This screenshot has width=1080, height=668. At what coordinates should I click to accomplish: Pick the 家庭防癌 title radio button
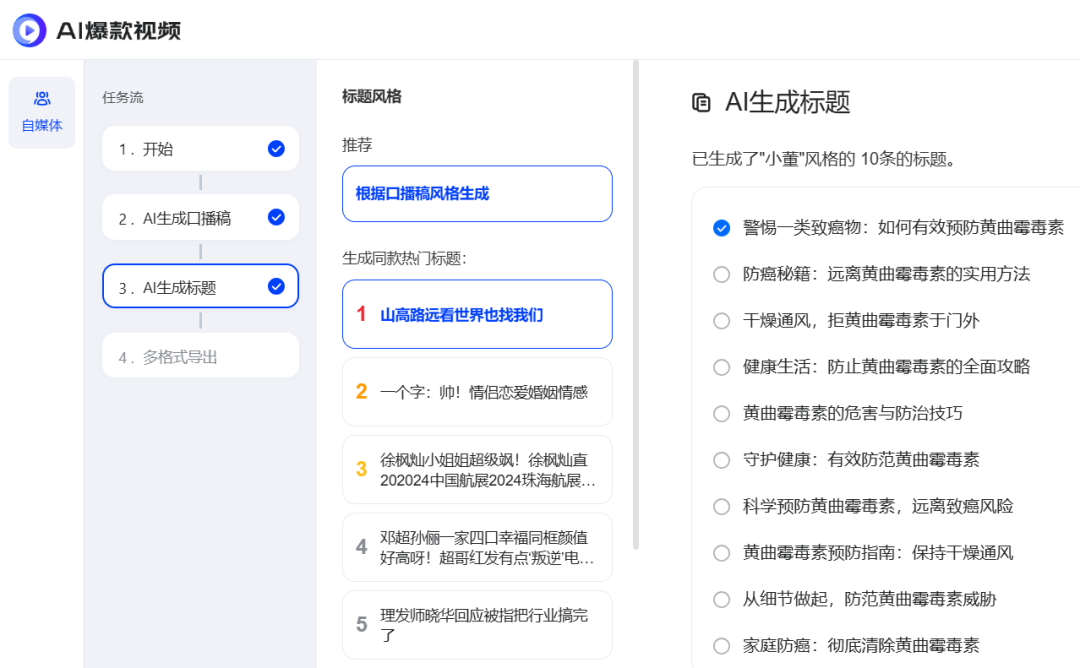pyautogui.click(x=721, y=645)
